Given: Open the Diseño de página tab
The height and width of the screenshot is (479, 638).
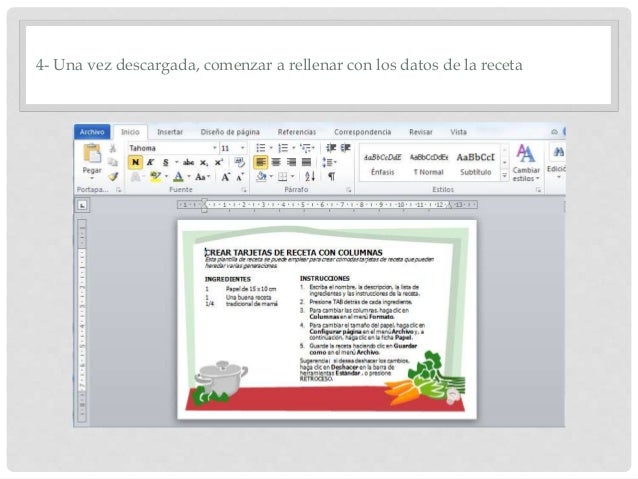Looking at the screenshot, I should (x=230, y=131).
